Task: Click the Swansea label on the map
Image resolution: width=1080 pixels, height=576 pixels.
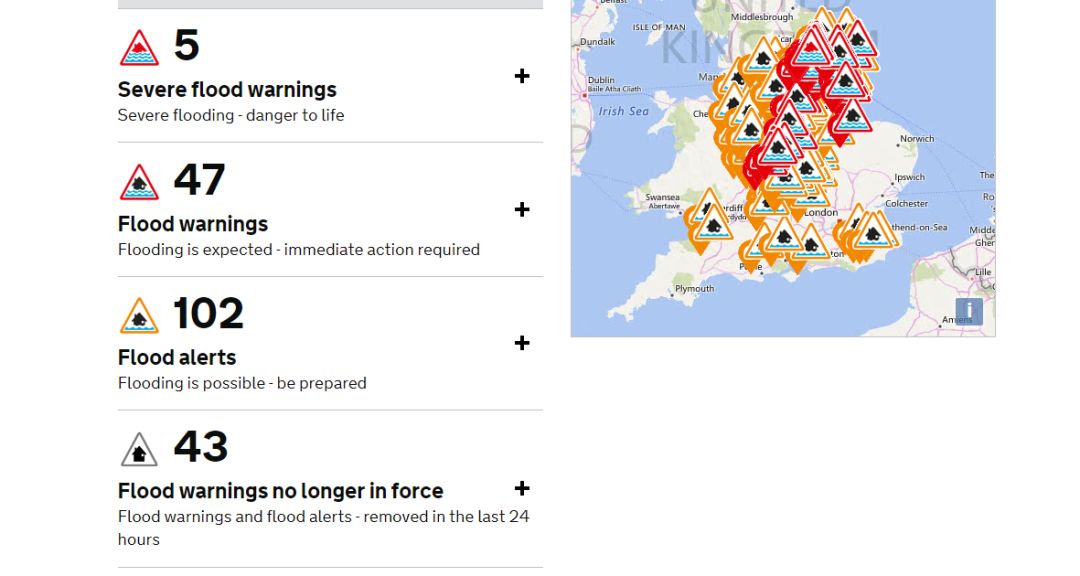Action: point(662,197)
